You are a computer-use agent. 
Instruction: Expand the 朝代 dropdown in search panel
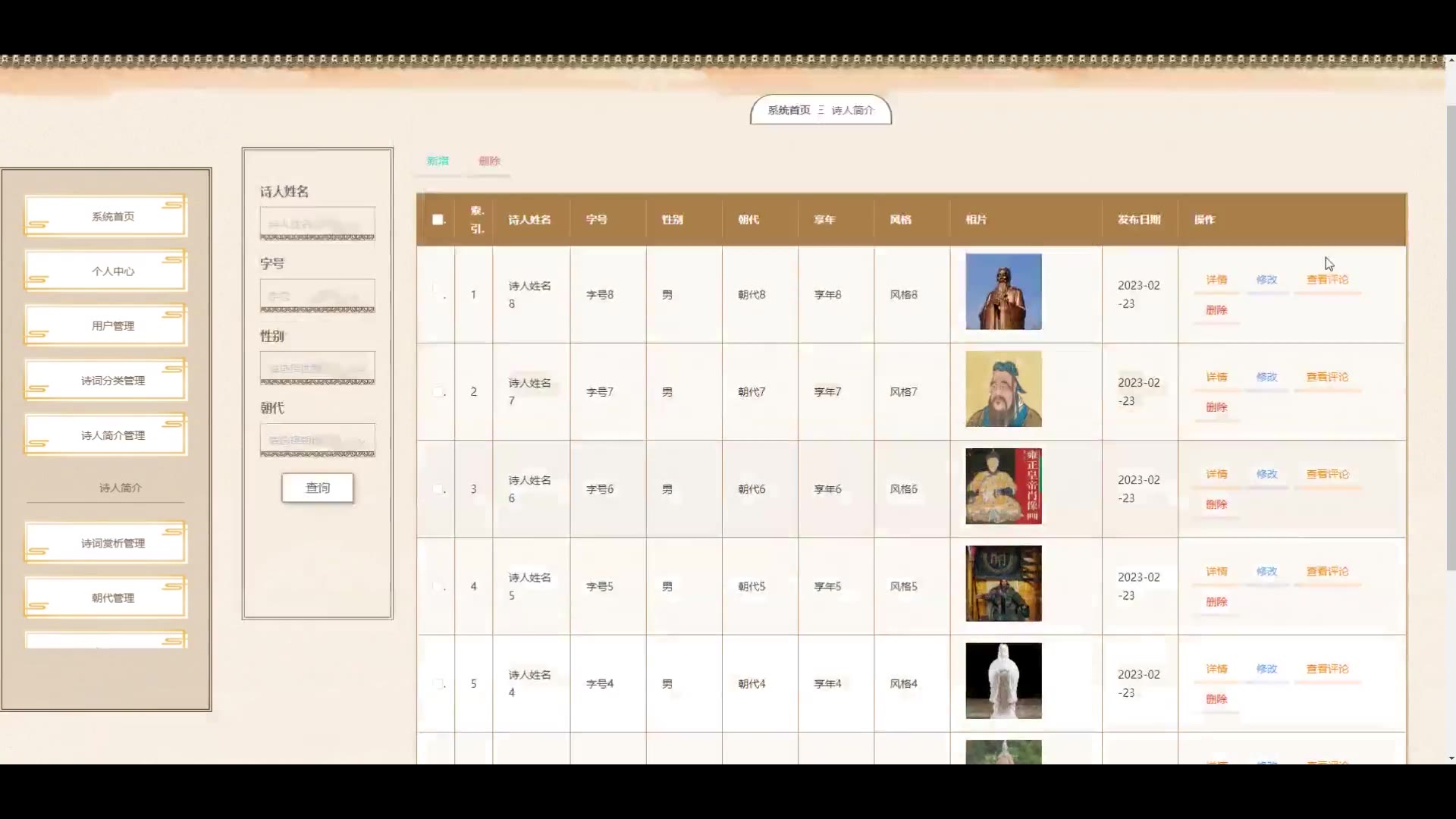pyautogui.click(x=317, y=440)
